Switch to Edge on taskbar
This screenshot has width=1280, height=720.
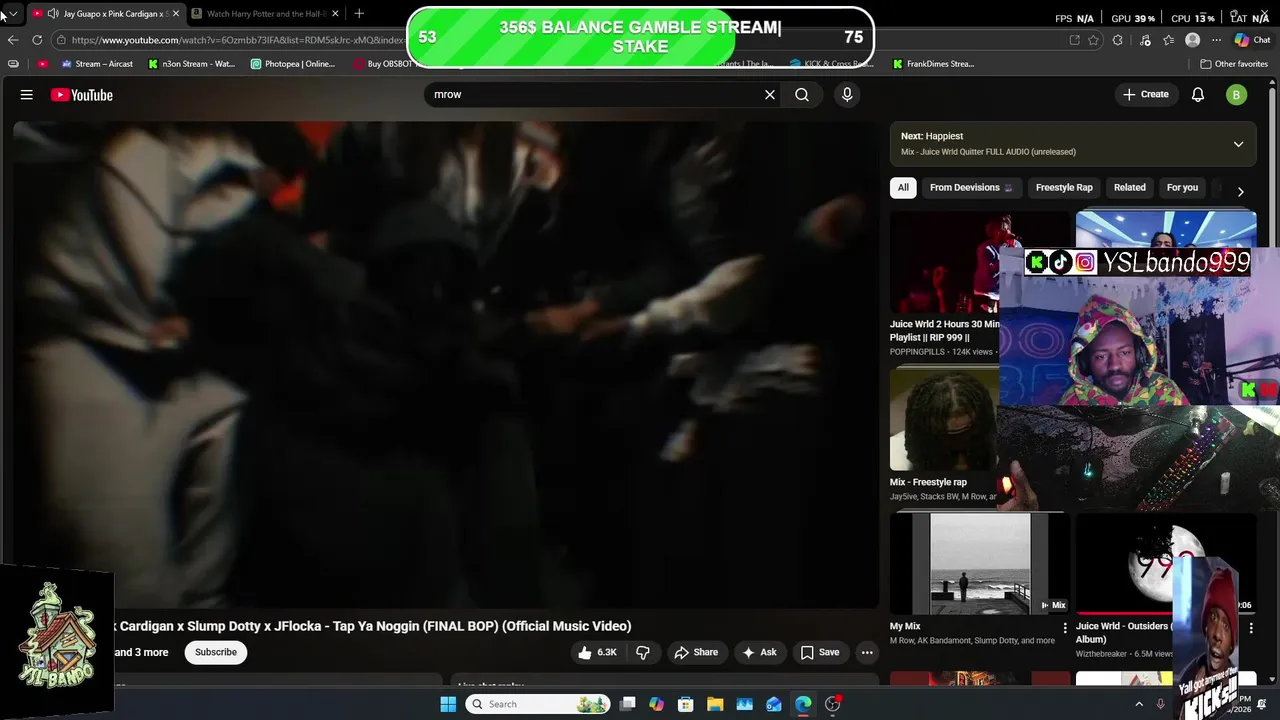point(803,704)
